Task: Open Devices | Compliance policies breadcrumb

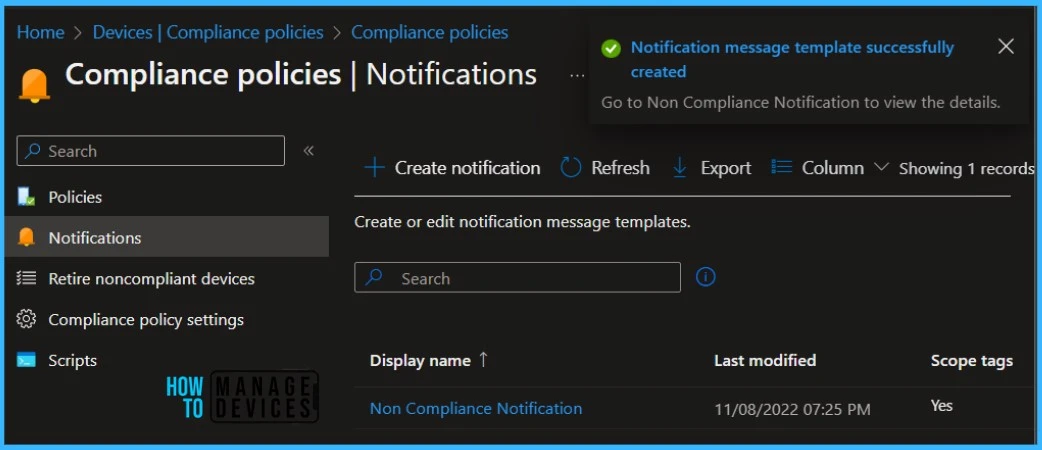Action: (208, 32)
